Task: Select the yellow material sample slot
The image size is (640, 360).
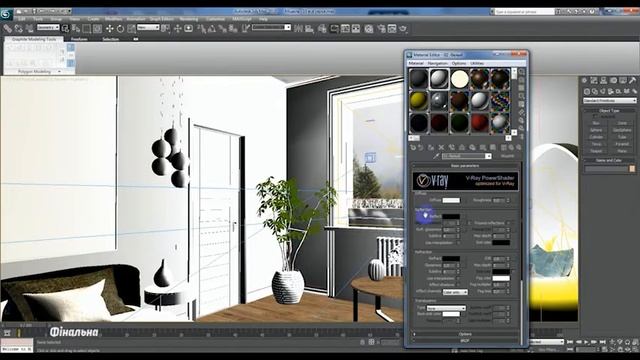Action: (x=418, y=100)
